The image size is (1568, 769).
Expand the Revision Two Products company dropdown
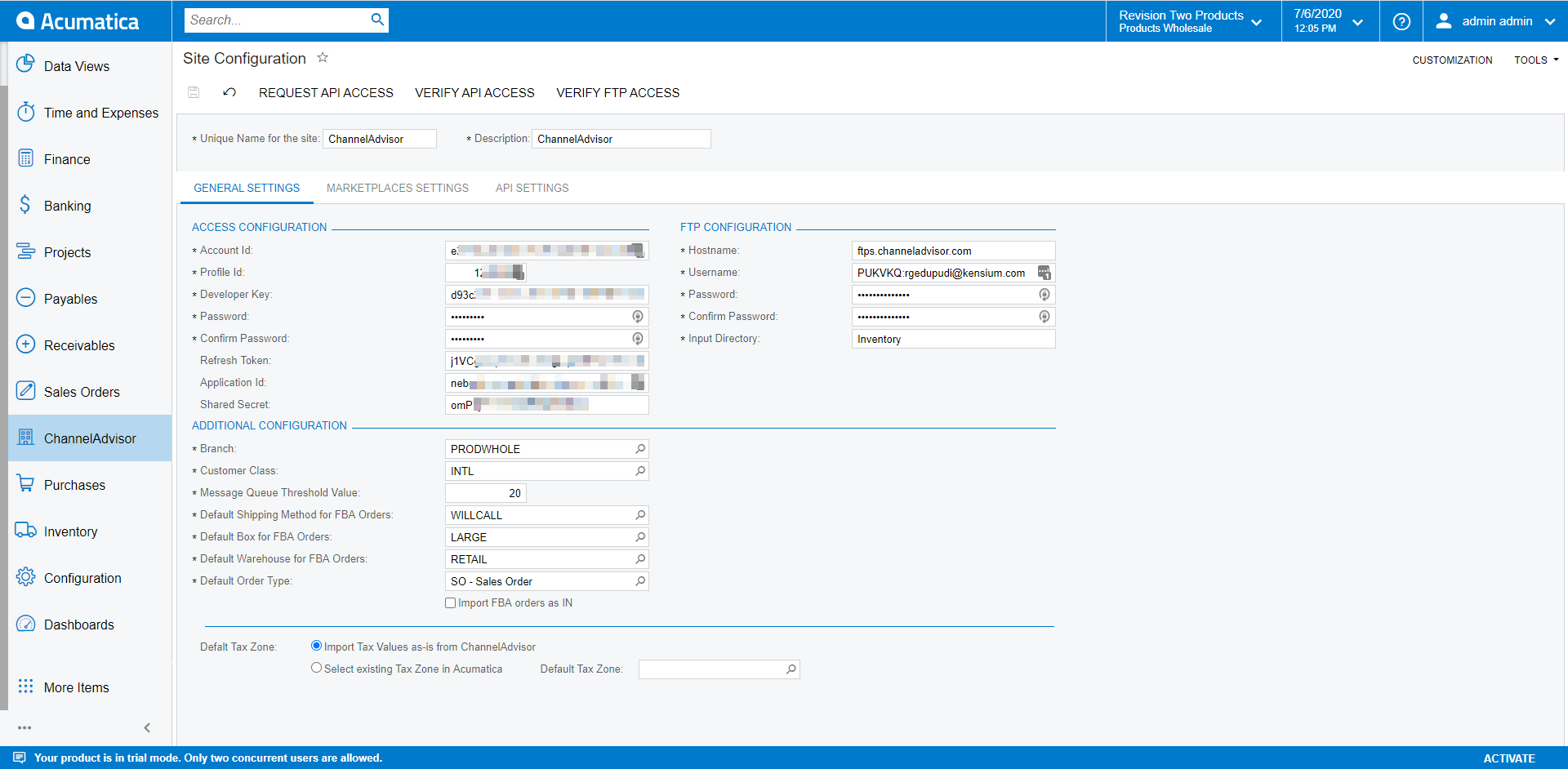pos(1192,21)
